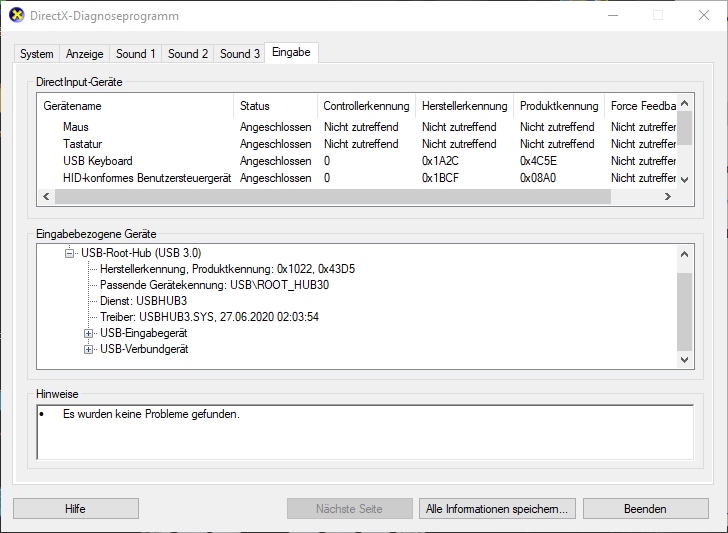Click the 0x1A2C manufacturer ID cell

pos(440,161)
